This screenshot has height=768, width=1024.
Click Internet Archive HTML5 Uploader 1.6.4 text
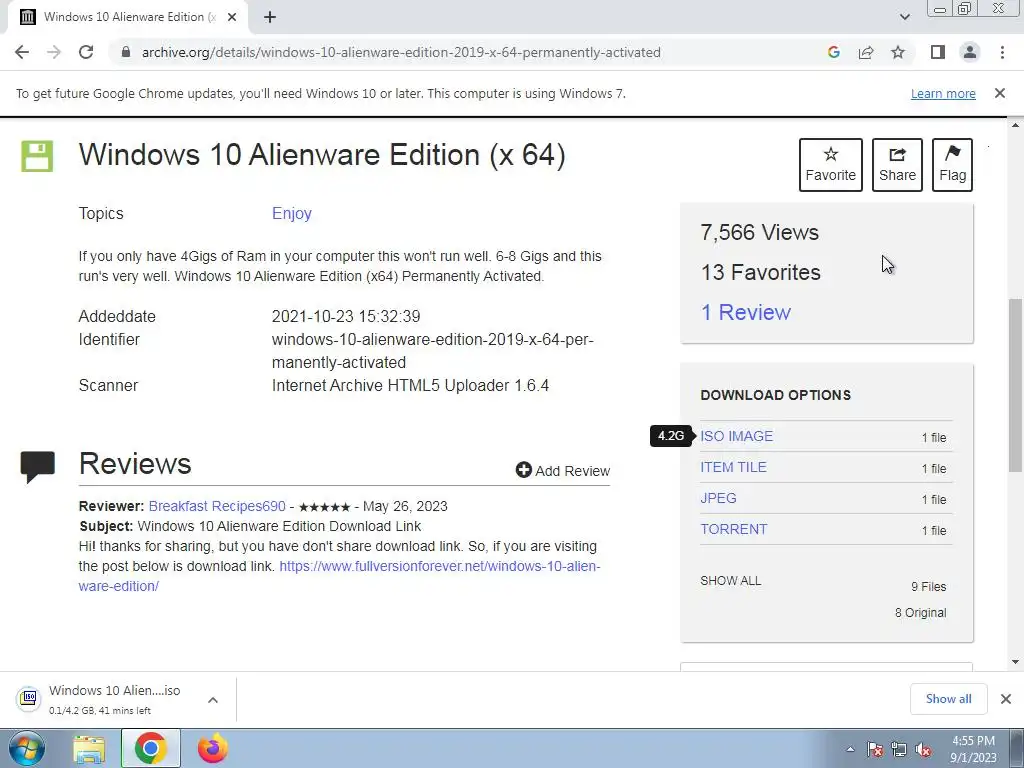point(410,385)
